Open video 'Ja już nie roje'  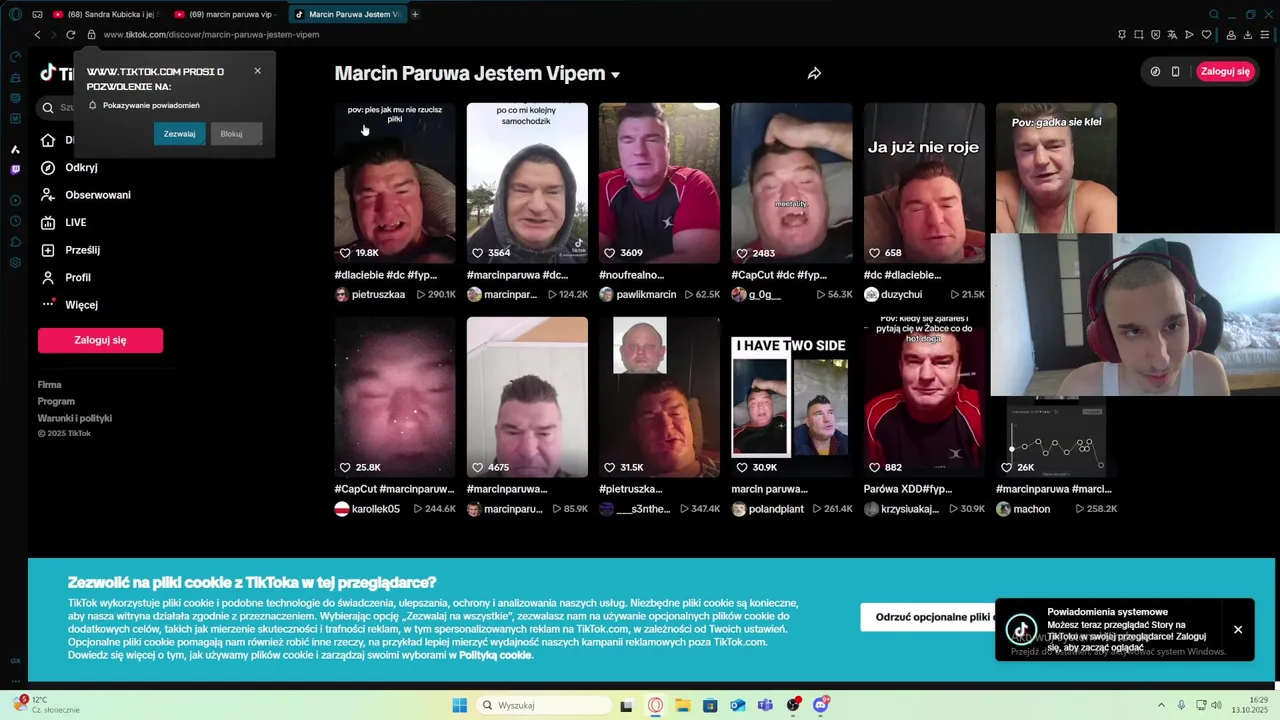[924, 183]
